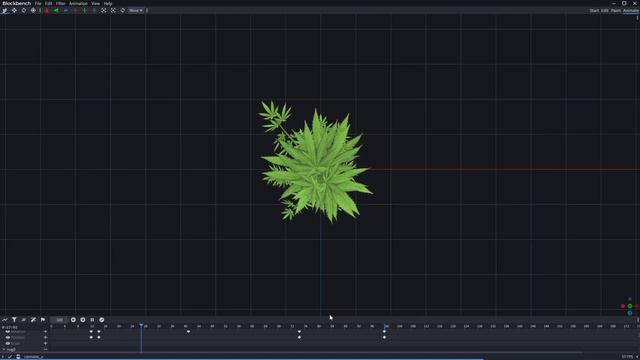The image size is (640, 360).
Task: Toggle visibility eye for Scale channel
Action: click(8, 343)
